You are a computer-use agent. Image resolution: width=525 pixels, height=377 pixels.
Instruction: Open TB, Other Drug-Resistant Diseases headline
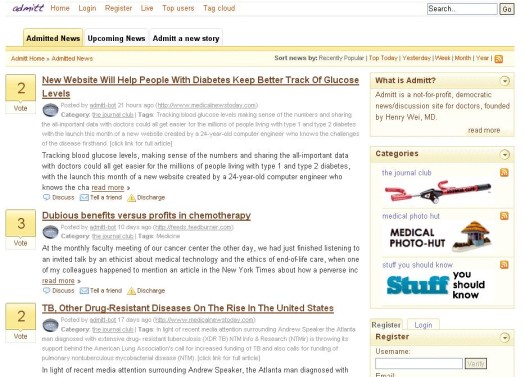tap(188, 308)
